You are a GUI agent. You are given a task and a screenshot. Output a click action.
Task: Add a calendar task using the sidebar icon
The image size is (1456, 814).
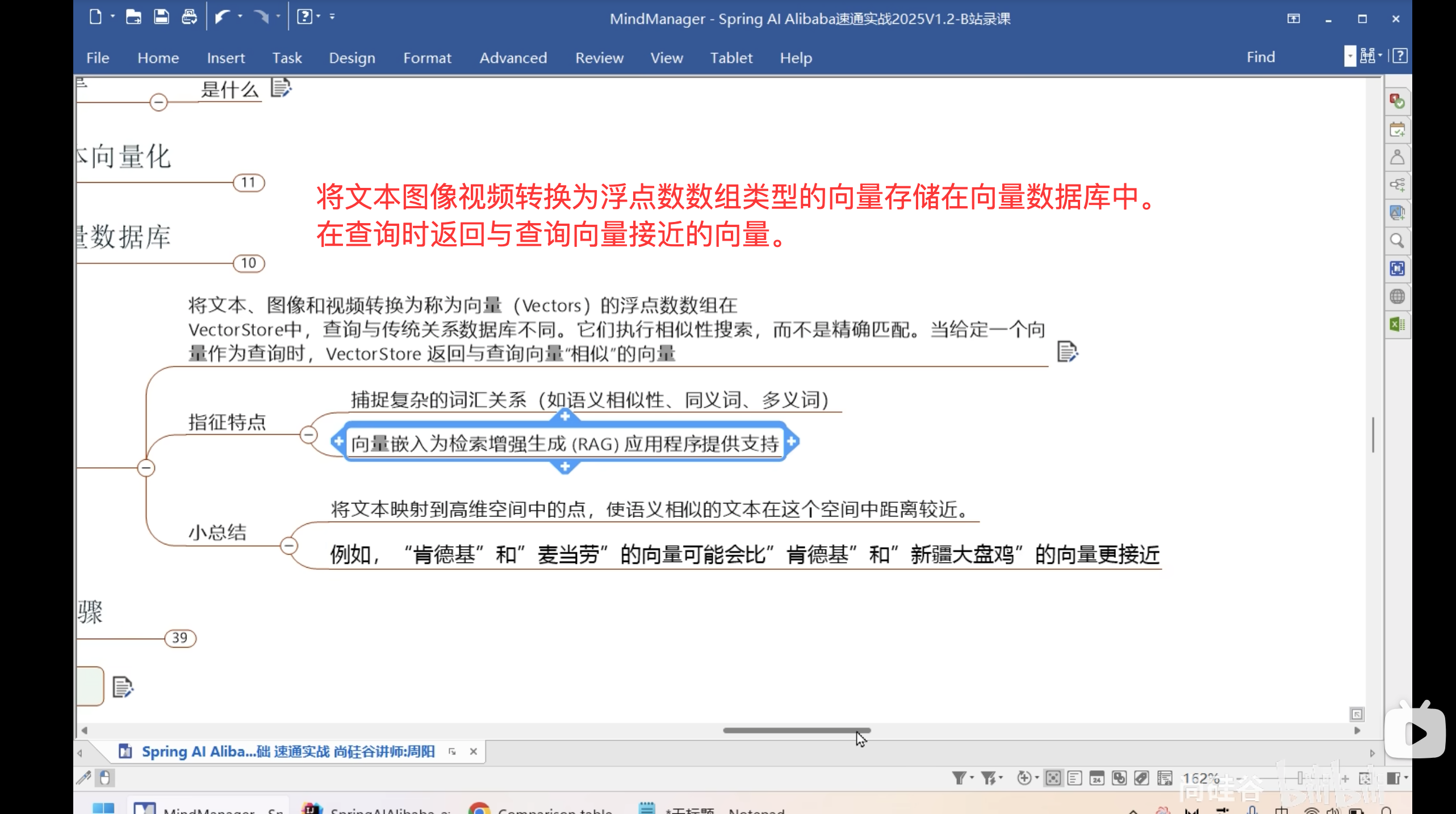point(1398,129)
